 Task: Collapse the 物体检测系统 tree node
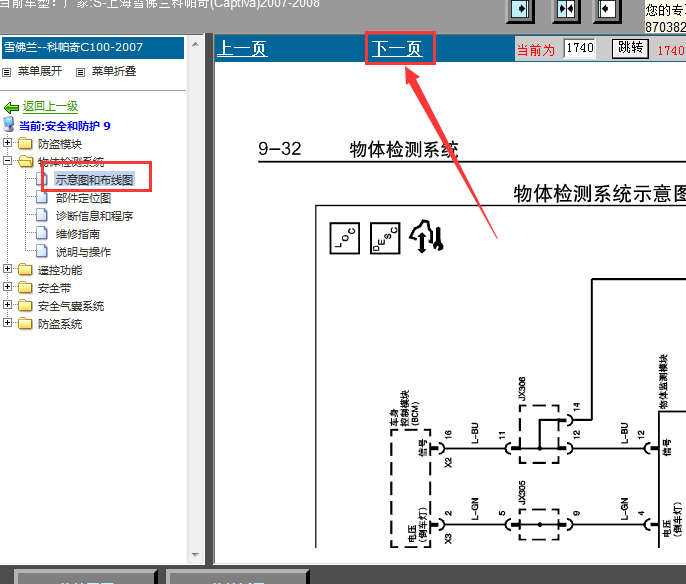(7, 161)
